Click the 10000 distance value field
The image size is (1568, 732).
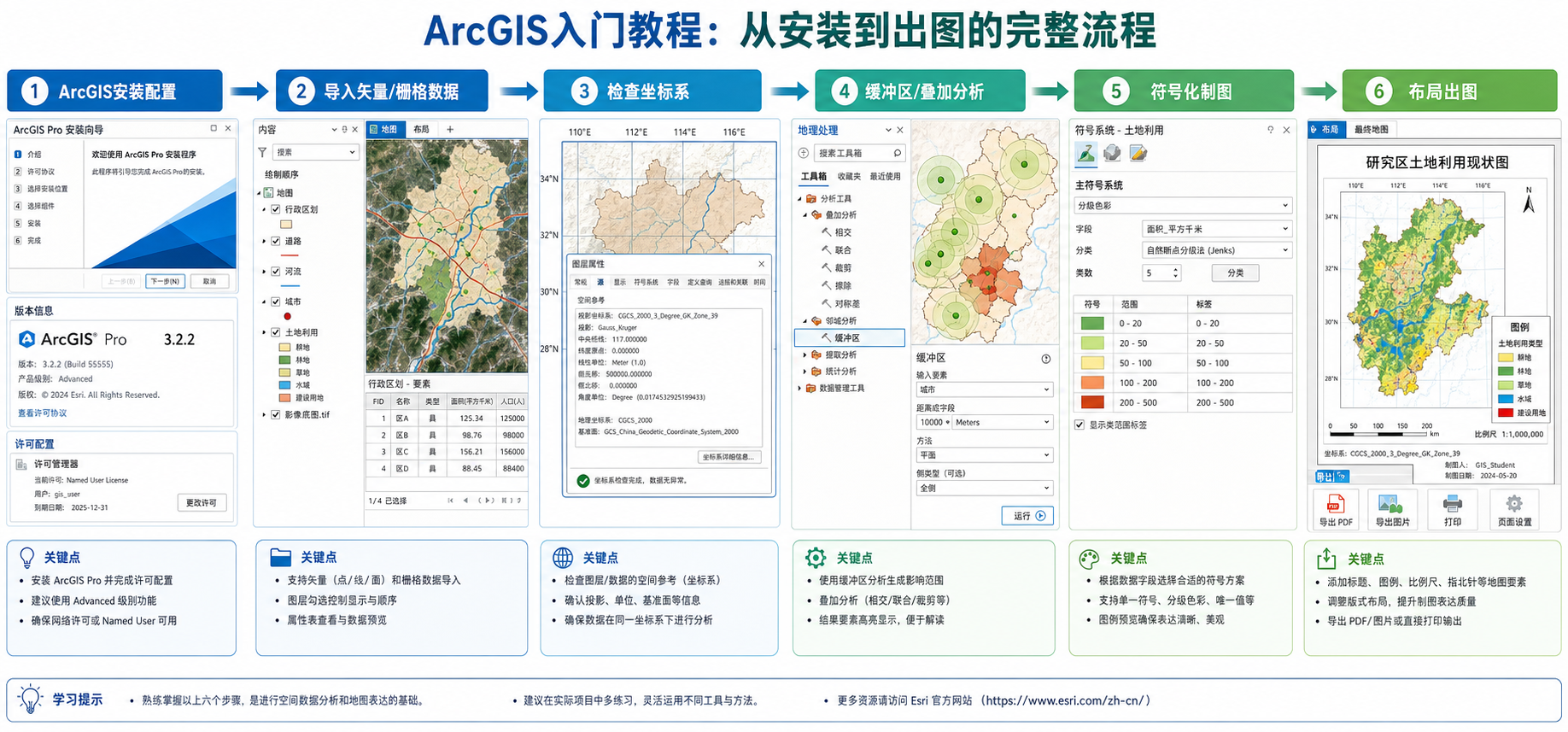tap(933, 423)
